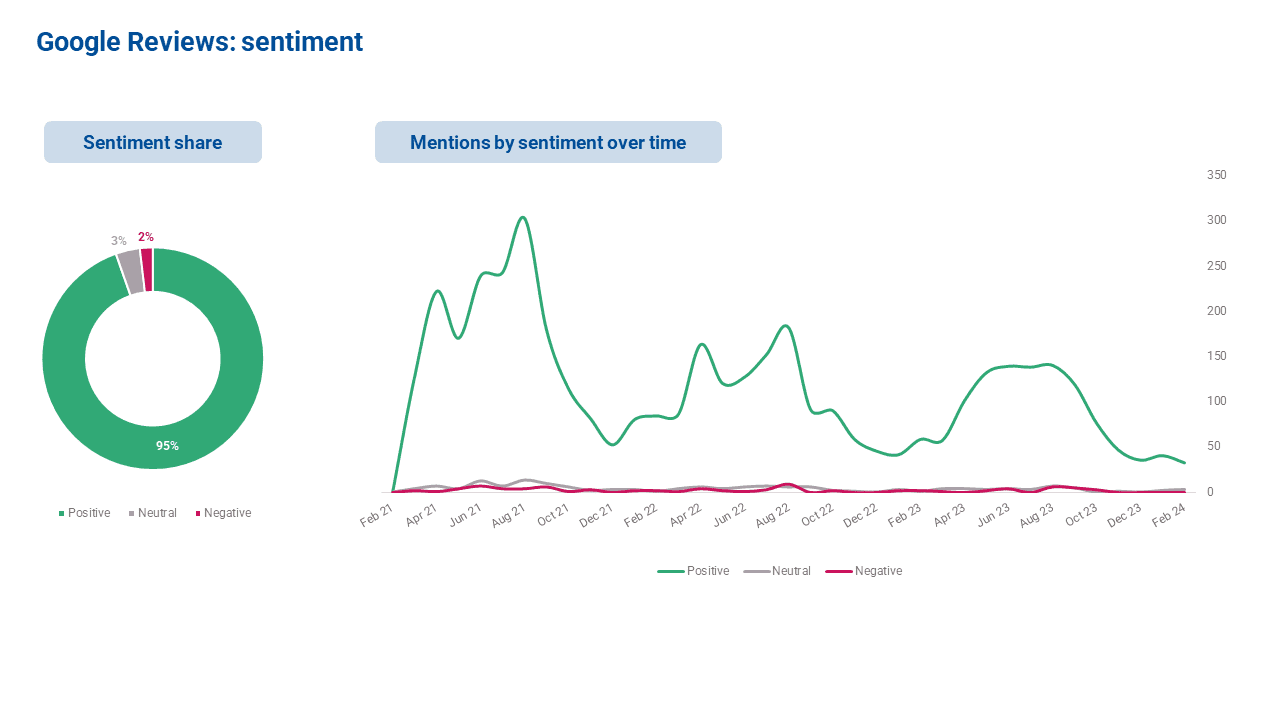Click Positive line legend below line chart
The height and width of the screenshot is (720, 1280).
pyautogui.click(x=693, y=571)
